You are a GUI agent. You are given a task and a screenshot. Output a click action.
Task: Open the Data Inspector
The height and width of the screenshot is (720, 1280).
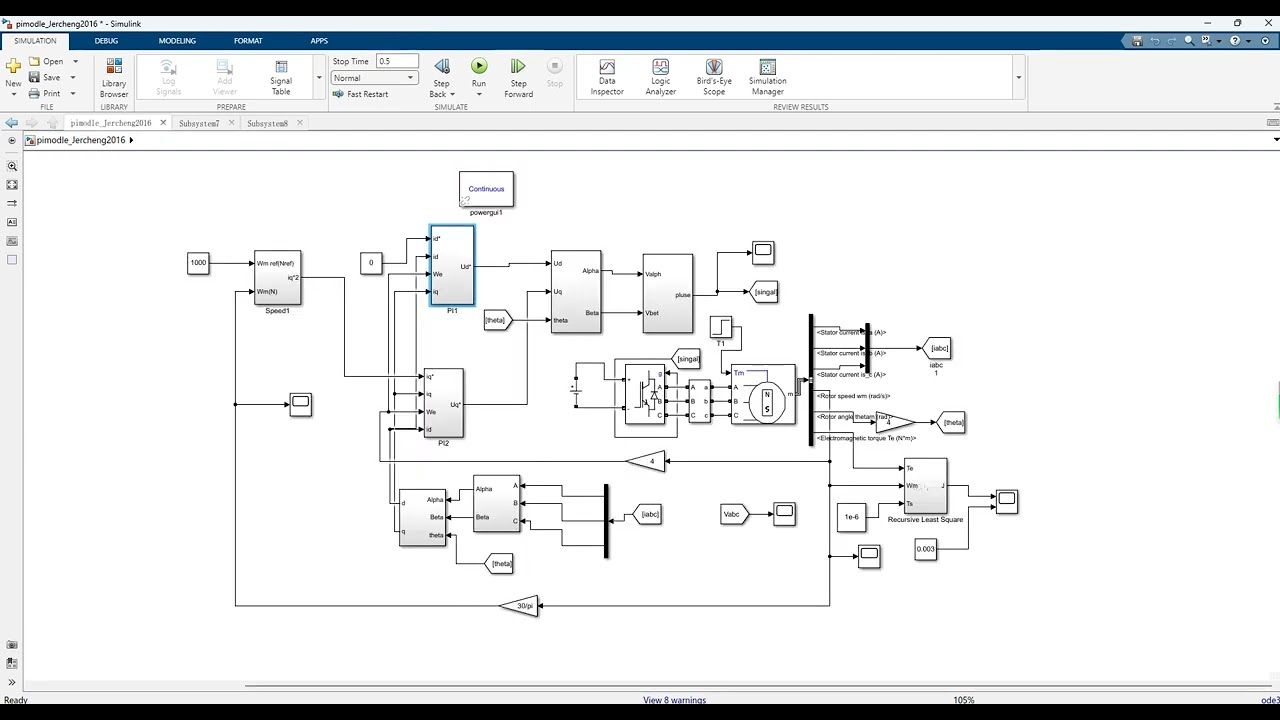click(x=607, y=77)
